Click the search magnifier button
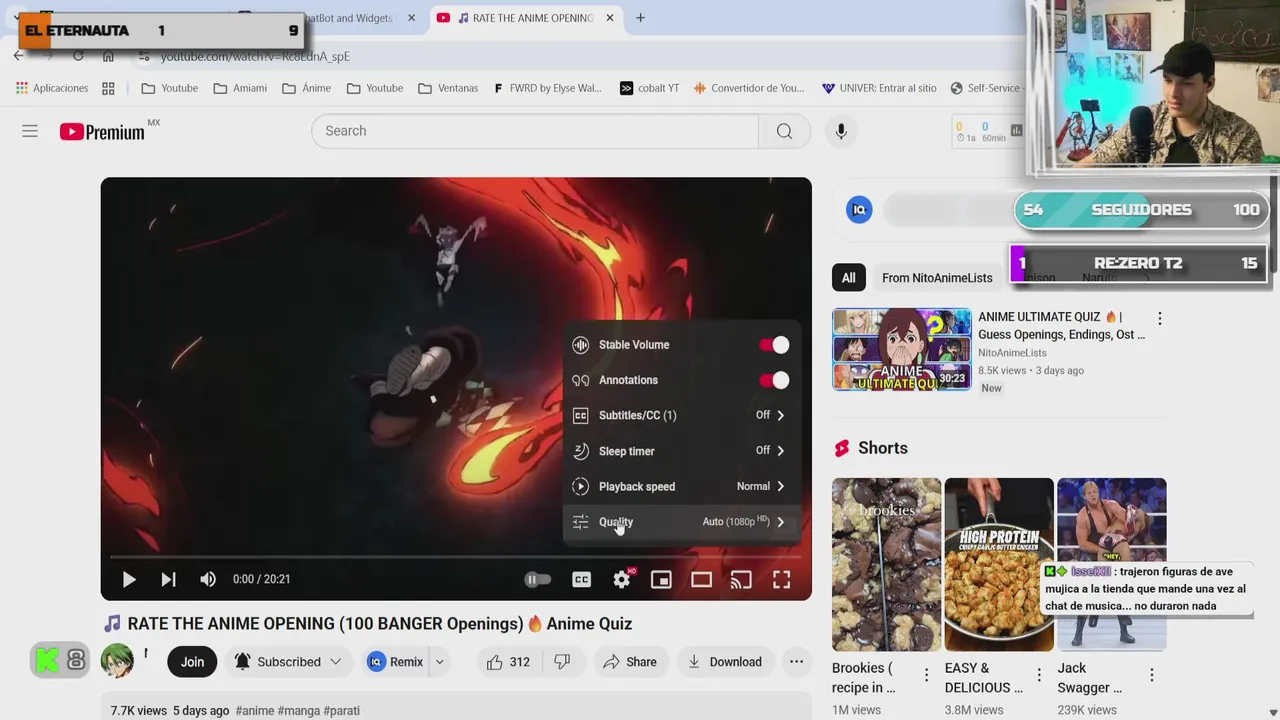 pos(784,131)
